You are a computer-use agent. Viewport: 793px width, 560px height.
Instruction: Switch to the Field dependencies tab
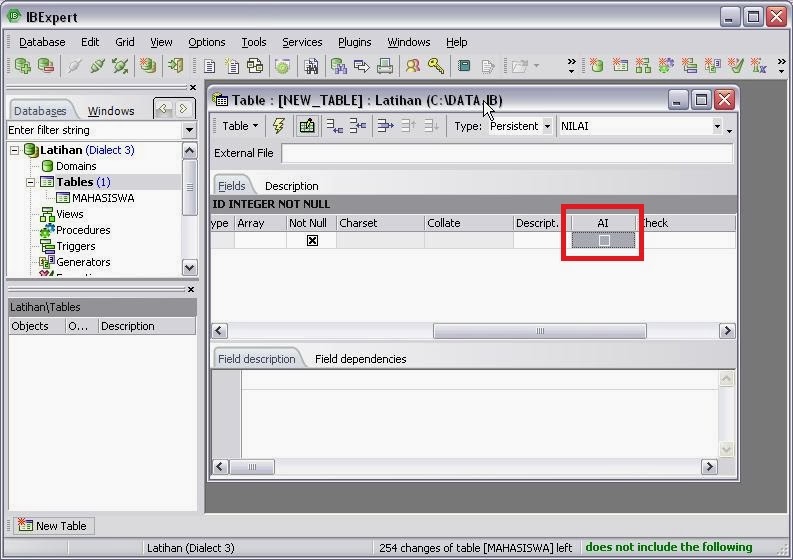[x=360, y=359]
